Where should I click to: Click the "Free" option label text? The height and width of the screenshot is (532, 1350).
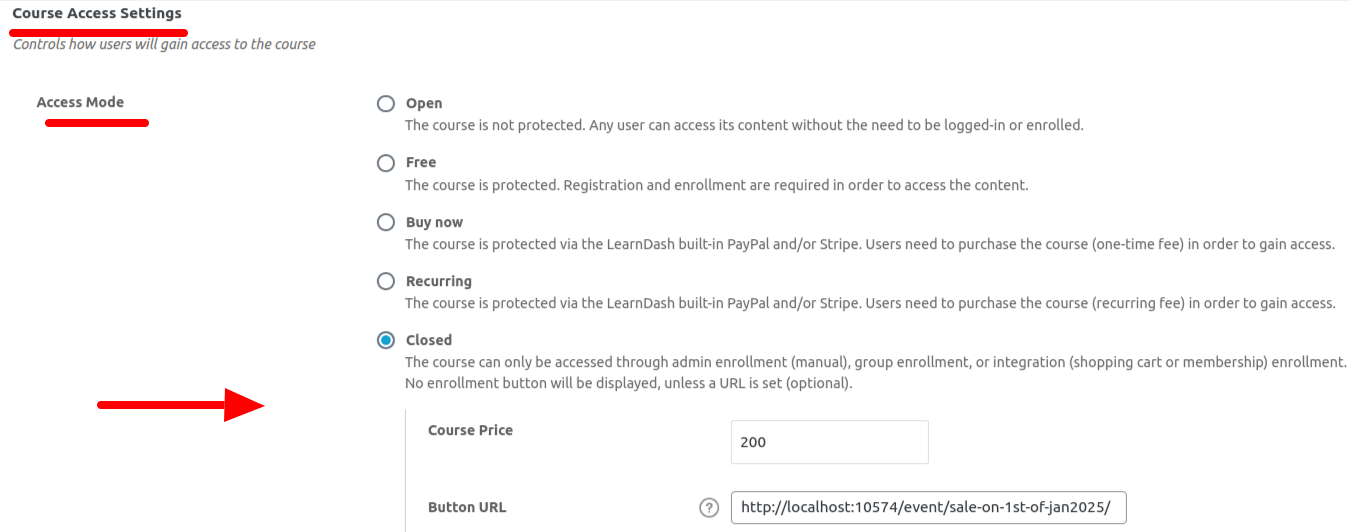(421, 162)
